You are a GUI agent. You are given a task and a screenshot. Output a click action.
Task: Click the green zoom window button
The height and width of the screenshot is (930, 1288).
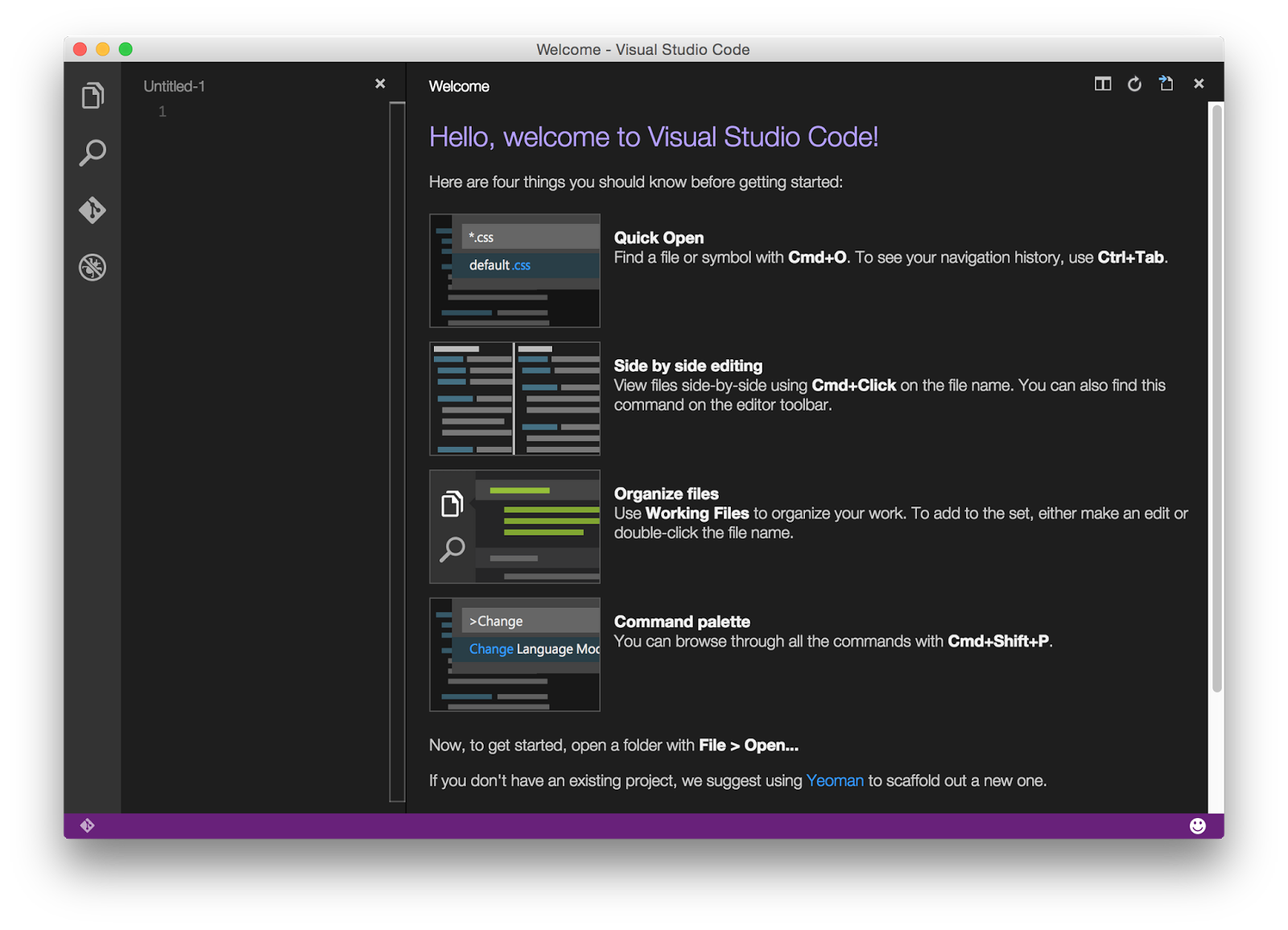(x=126, y=49)
